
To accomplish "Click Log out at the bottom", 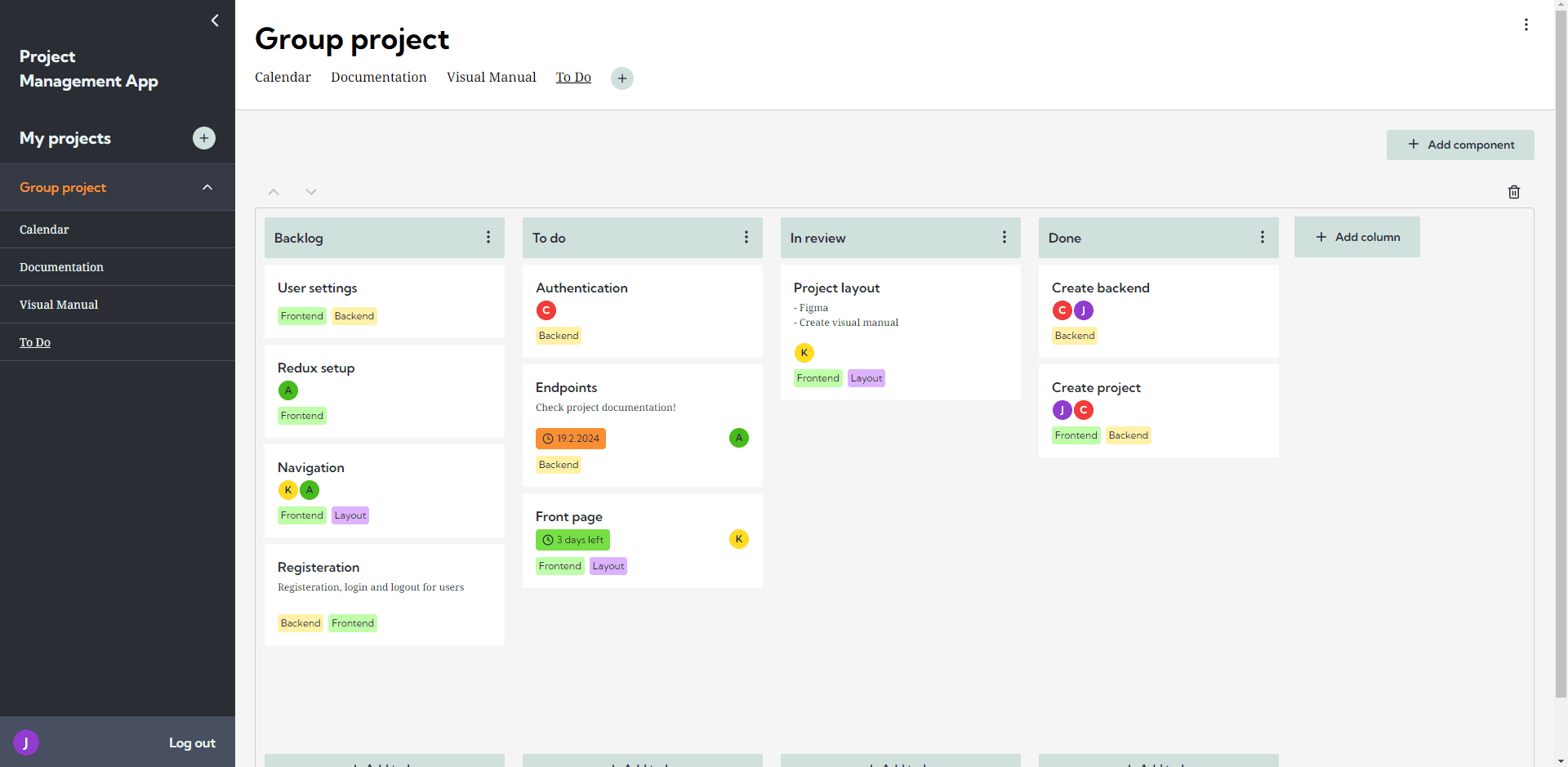I will point(191,742).
